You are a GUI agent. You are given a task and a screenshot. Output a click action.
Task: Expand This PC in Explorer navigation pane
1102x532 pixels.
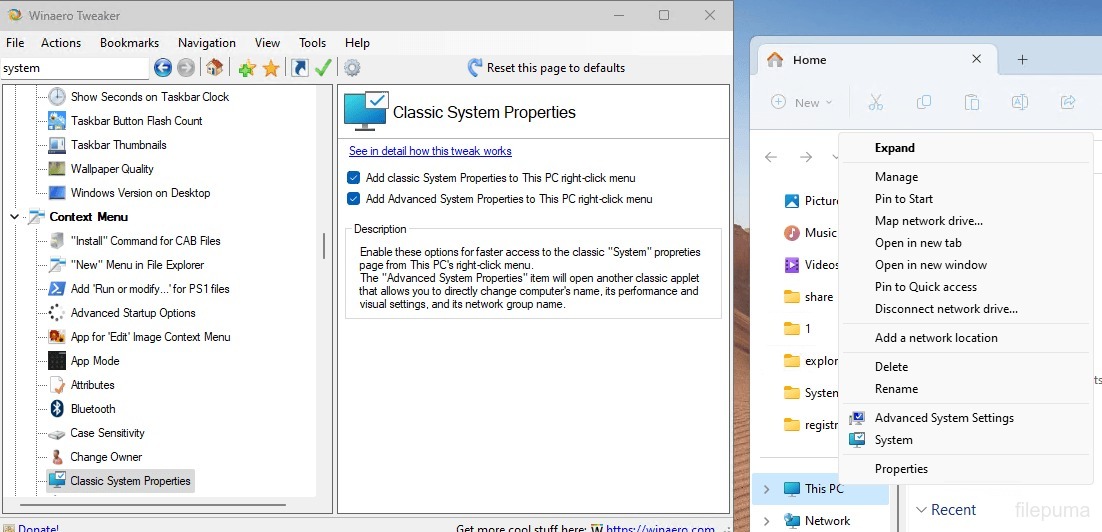click(x=767, y=489)
